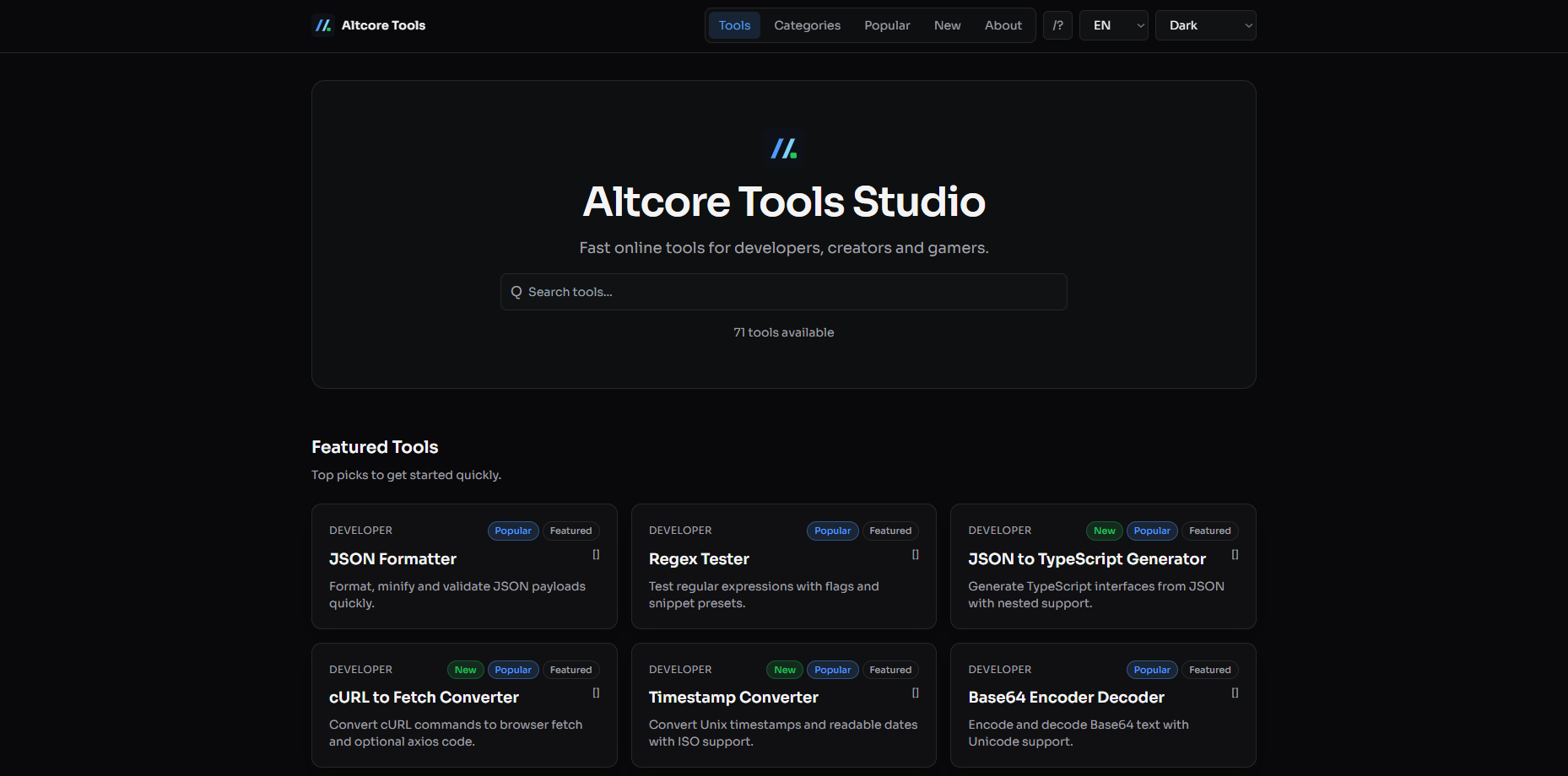Image resolution: width=1568 pixels, height=776 pixels.
Task: Click the Altcore Tools logo icon in the navbar
Action: 322,25
